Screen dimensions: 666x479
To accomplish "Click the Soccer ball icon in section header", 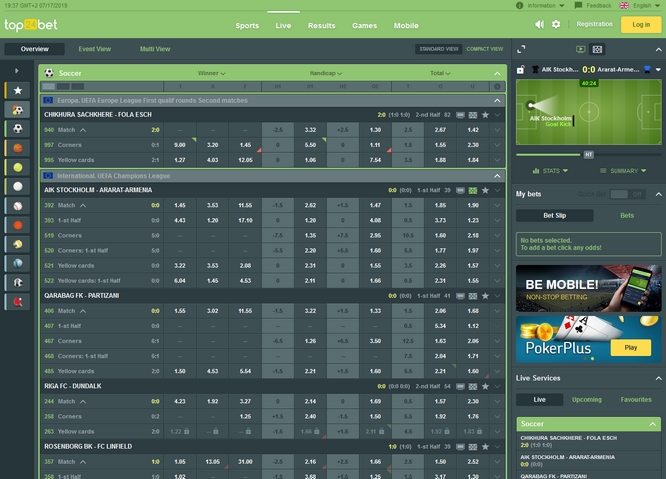I will [49, 73].
